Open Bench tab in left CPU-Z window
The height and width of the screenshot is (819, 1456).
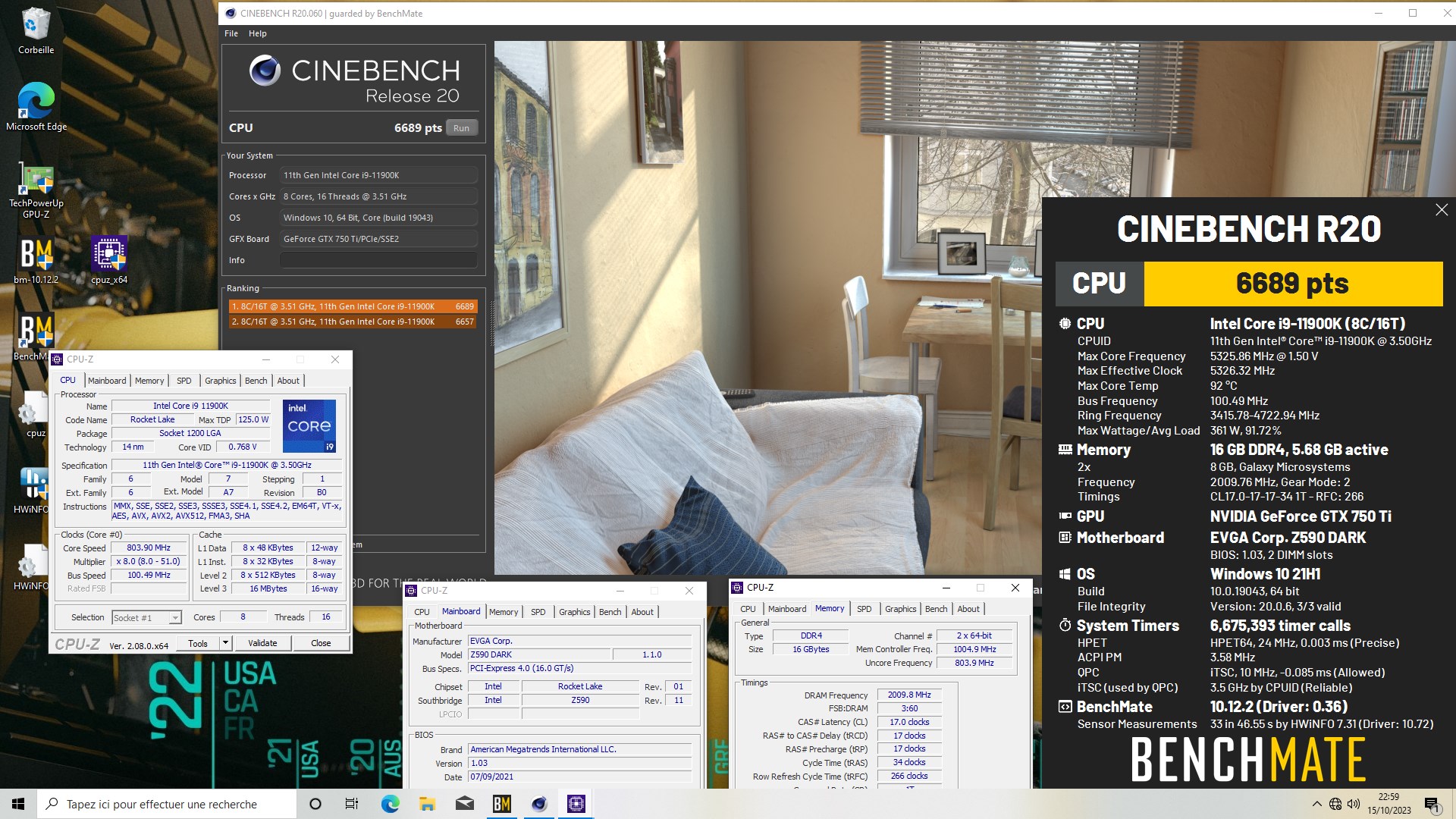click(256, 381)
